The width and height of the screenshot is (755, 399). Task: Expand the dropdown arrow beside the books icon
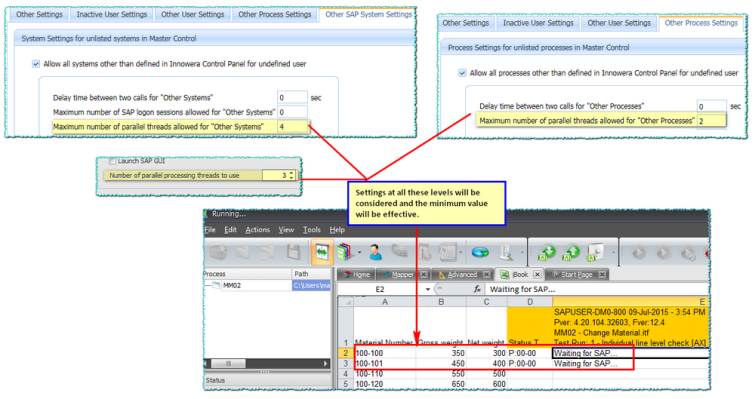pos(359,252)
